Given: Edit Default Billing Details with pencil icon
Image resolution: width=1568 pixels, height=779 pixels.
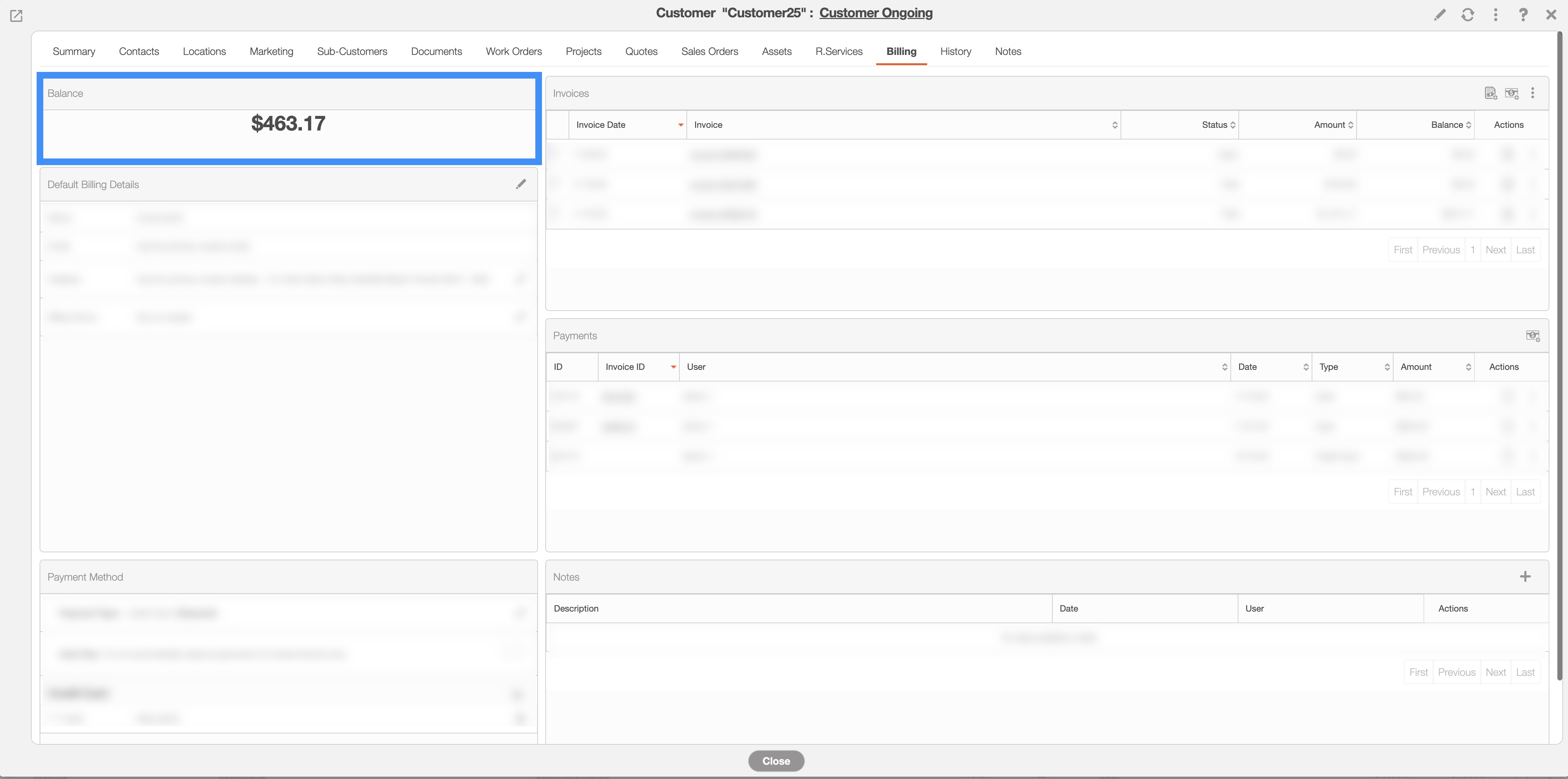Looking at the screenshot, I should (520, 184).
